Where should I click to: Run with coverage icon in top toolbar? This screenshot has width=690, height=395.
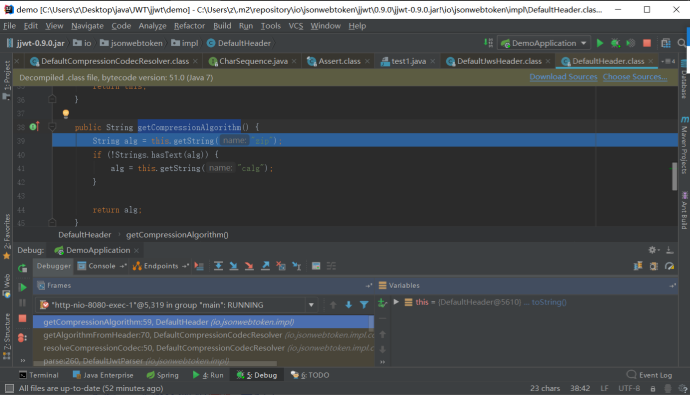pos(631,43)
